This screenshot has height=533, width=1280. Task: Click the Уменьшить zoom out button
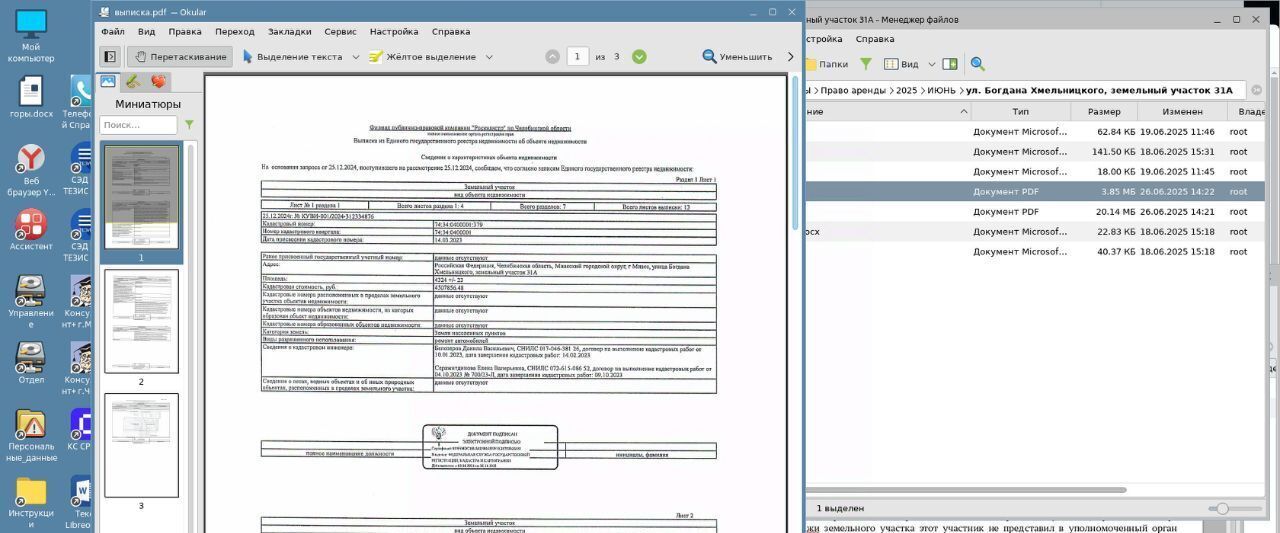738,57
